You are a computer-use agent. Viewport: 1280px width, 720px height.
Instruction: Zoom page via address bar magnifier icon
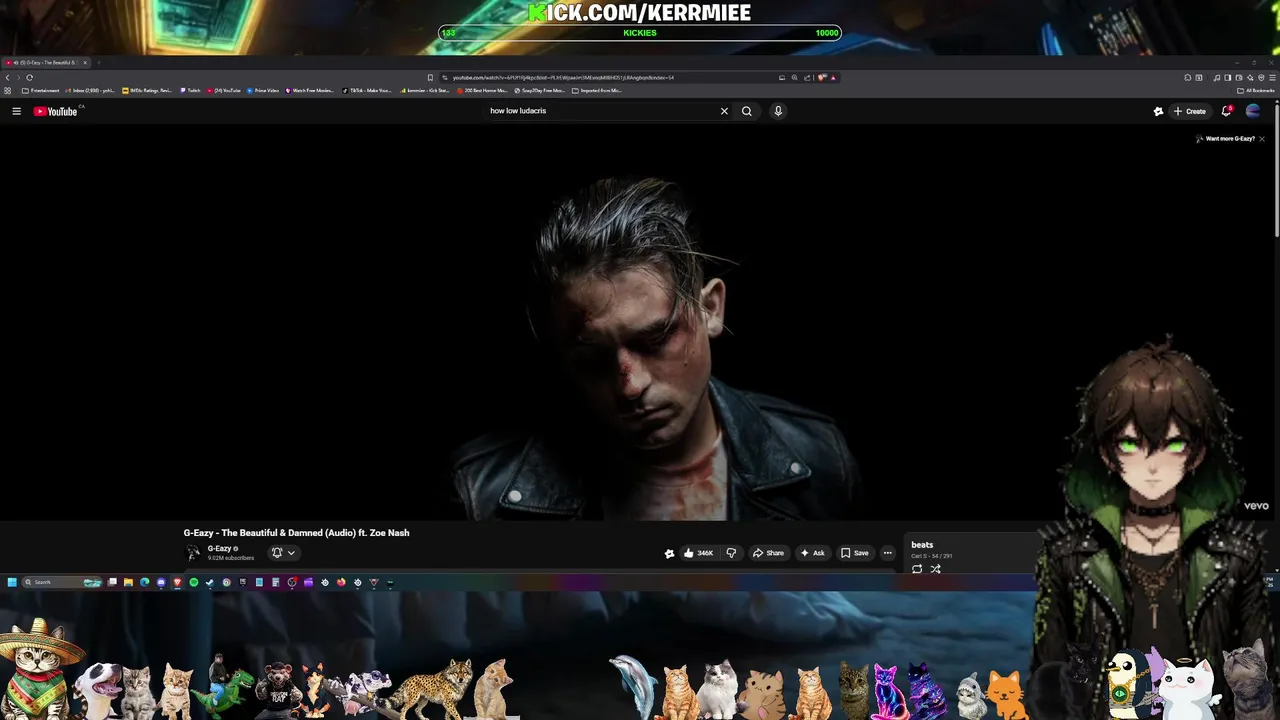(794, 77)
